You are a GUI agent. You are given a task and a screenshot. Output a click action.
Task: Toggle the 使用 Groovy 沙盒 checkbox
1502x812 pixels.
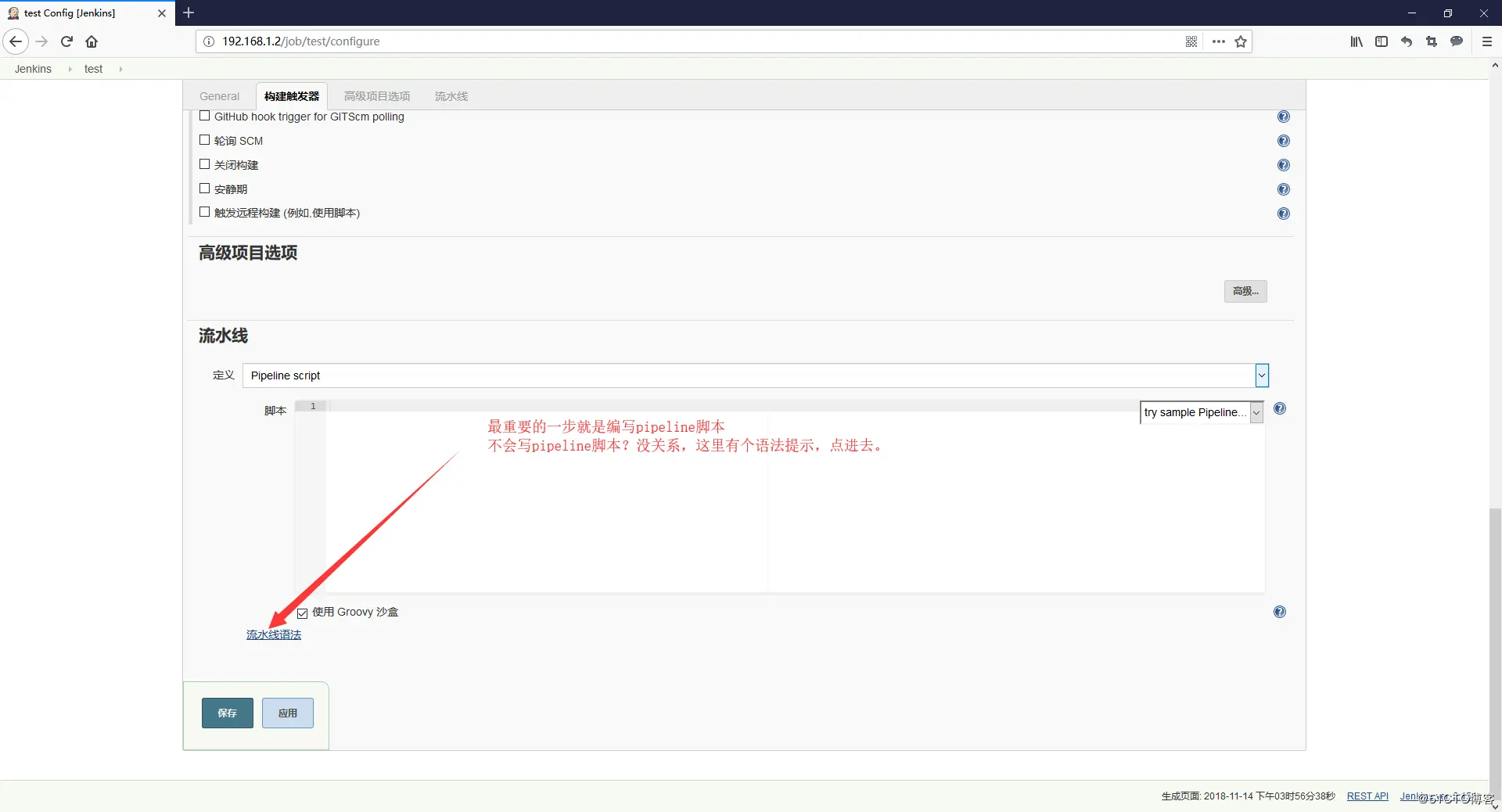[303, 613]
